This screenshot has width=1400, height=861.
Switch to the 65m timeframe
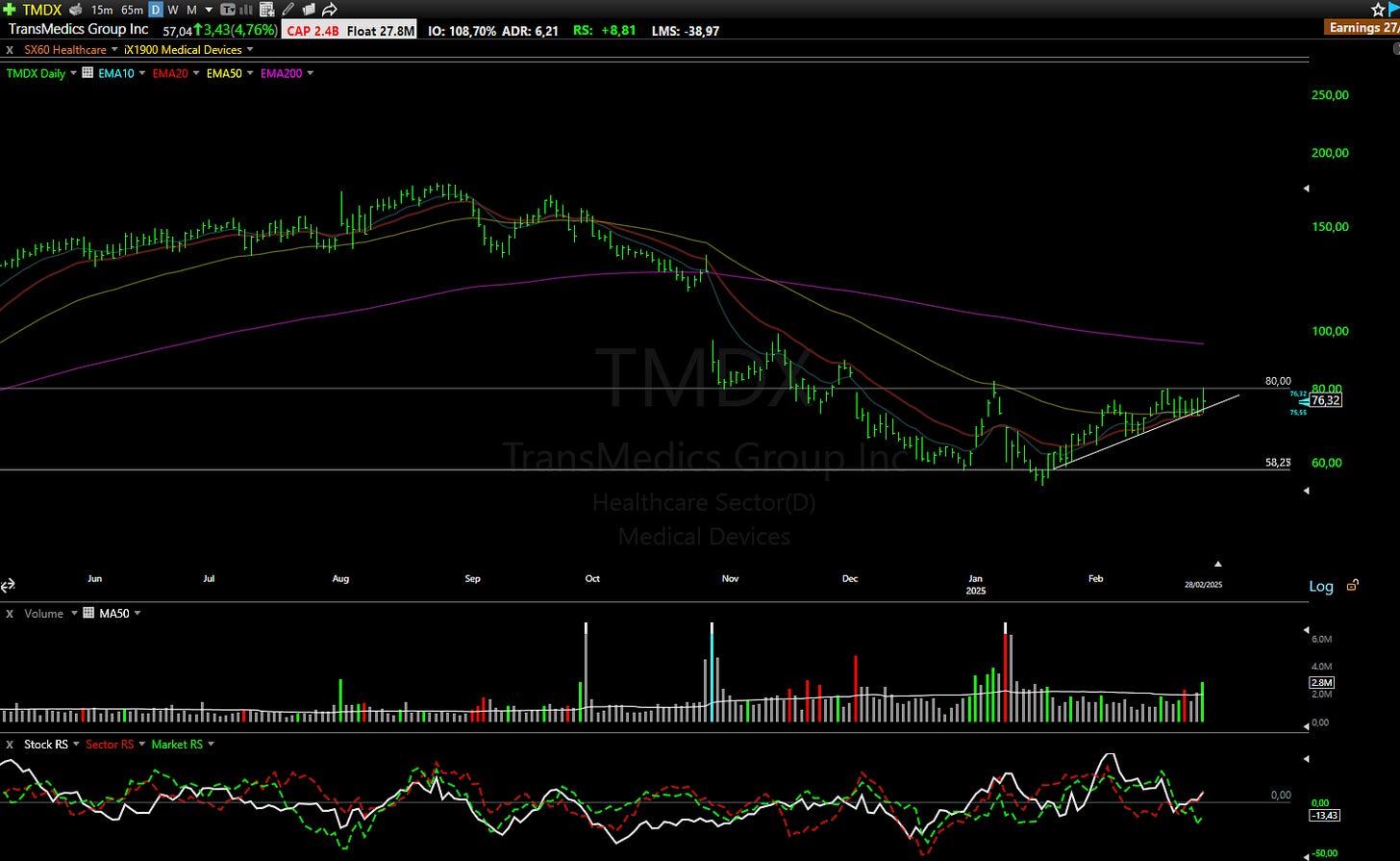click(132, 10)
